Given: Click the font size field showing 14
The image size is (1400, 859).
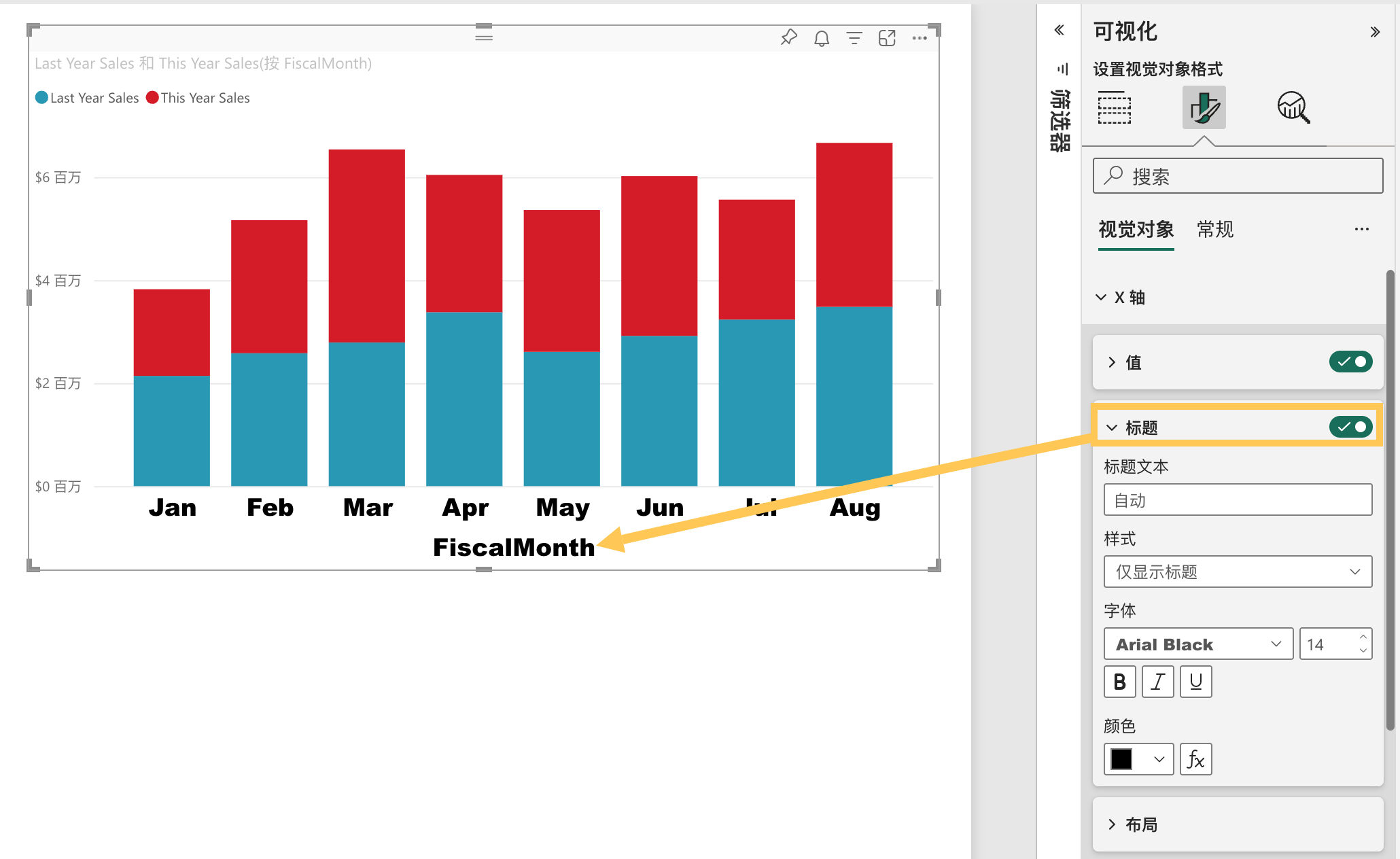Looking at the screenshot, I should point(1329,644).
